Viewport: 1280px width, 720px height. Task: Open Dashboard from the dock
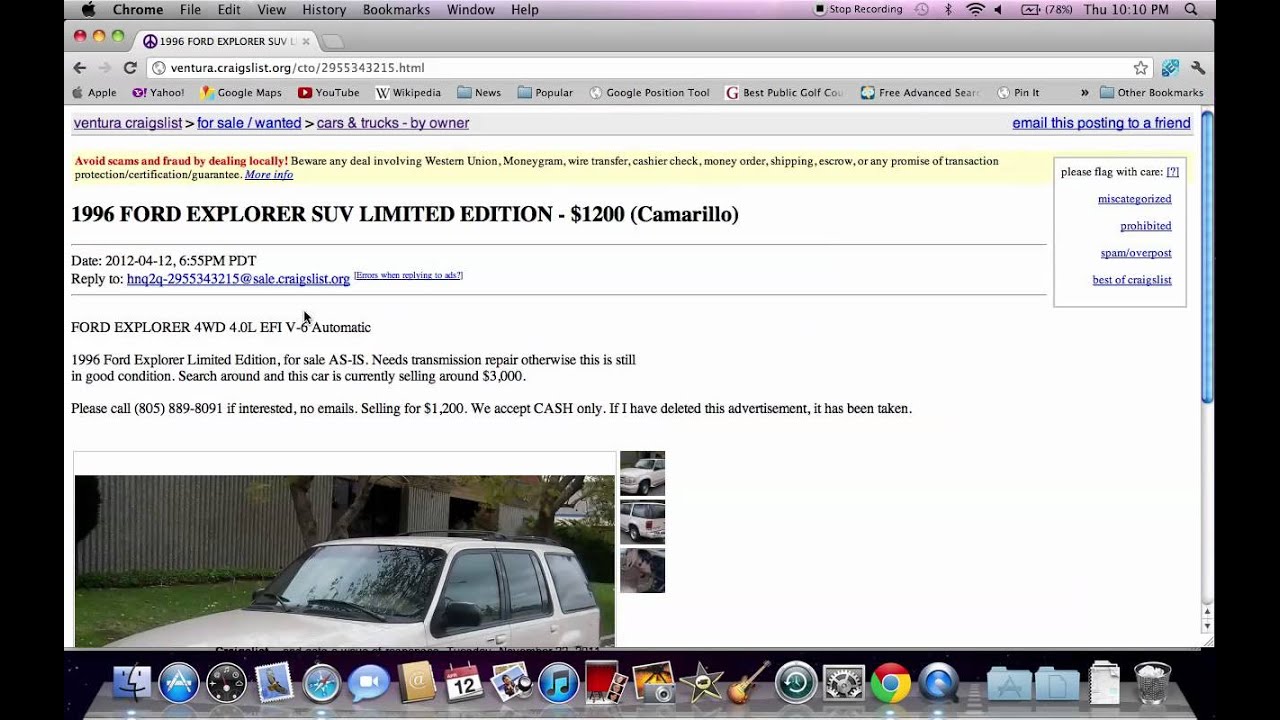tap(226, 684)
